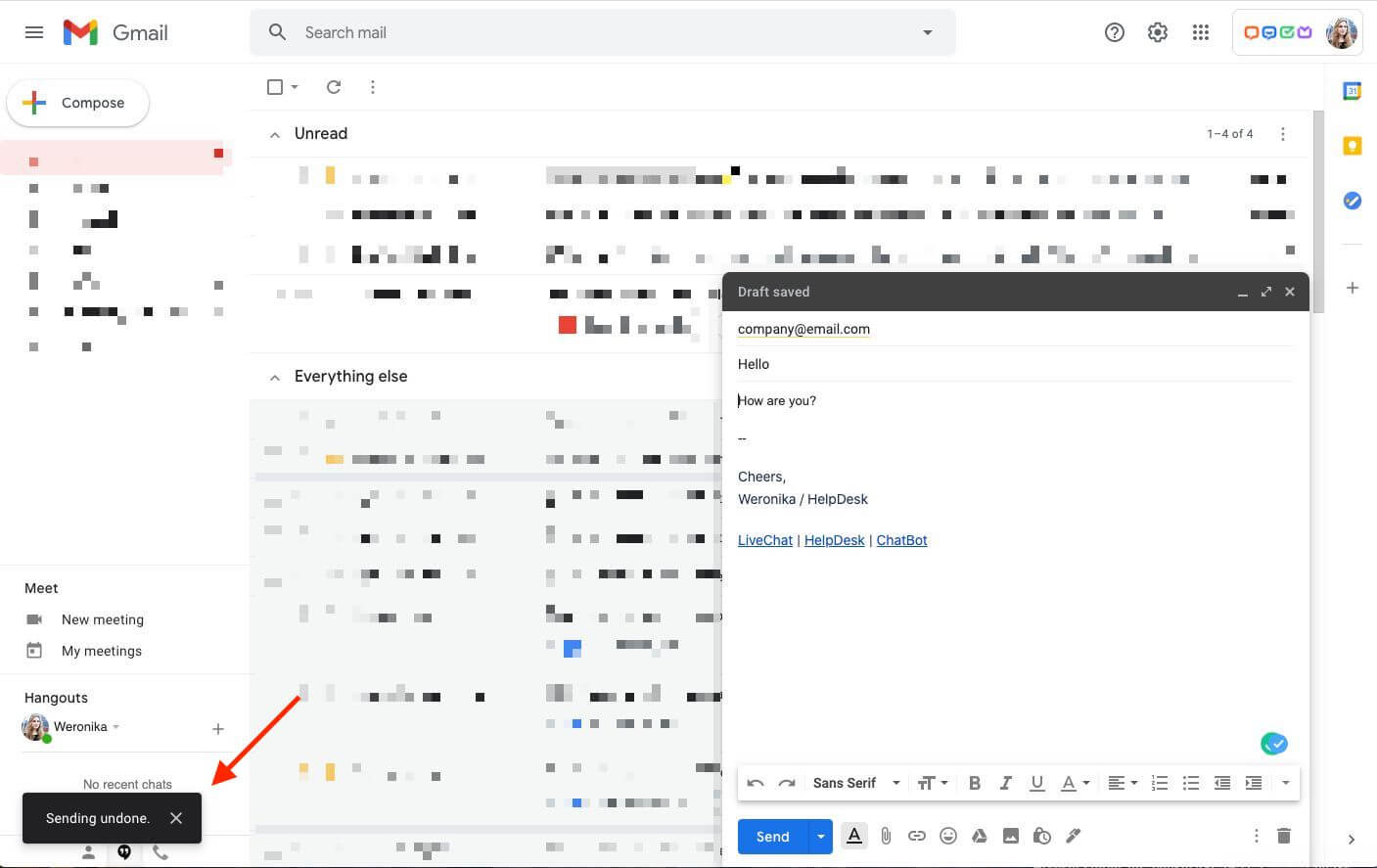Expand advanced search options arrow

coord(926,32)
